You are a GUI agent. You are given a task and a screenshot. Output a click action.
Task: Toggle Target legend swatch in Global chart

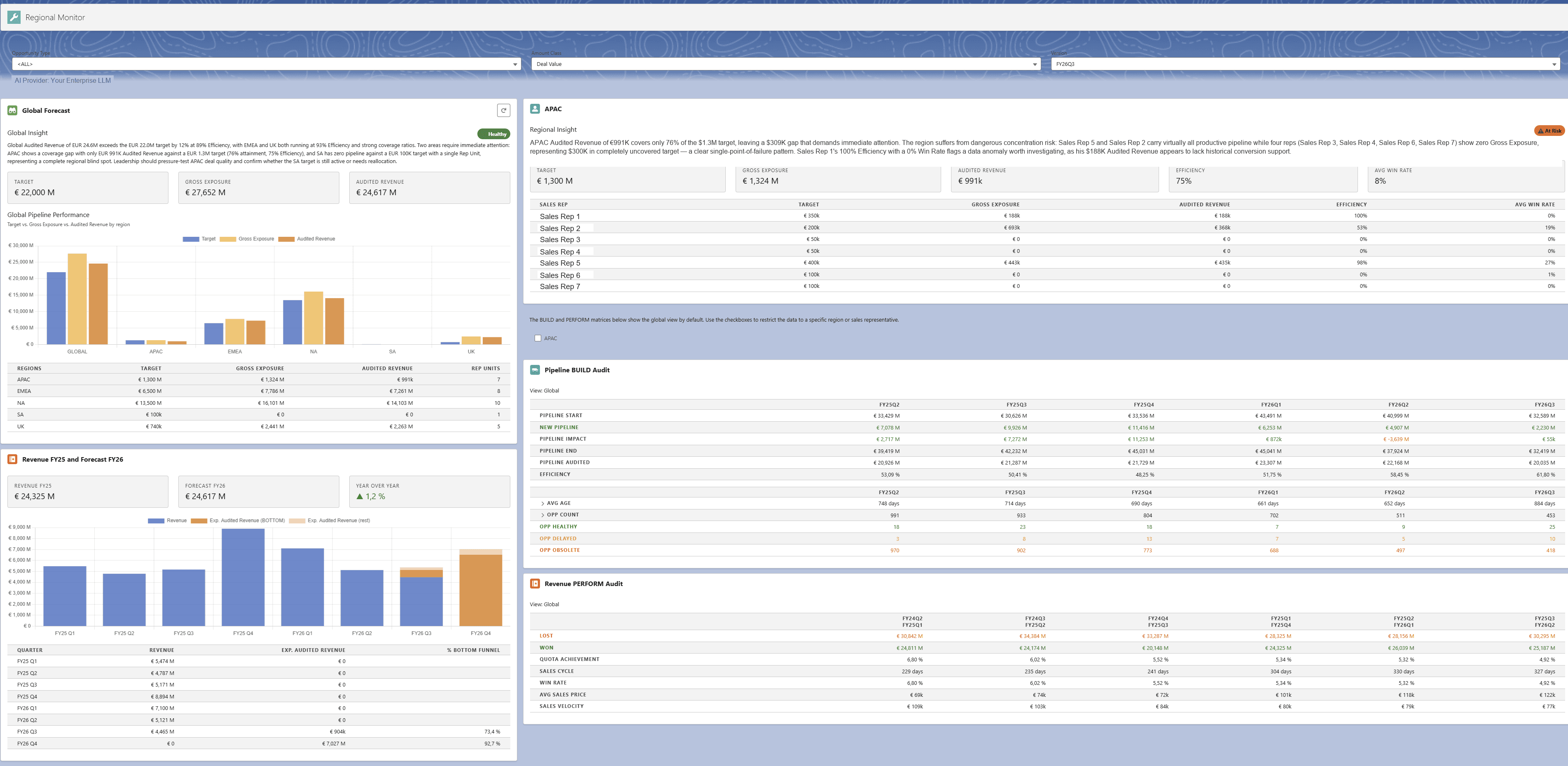point(191,239)
